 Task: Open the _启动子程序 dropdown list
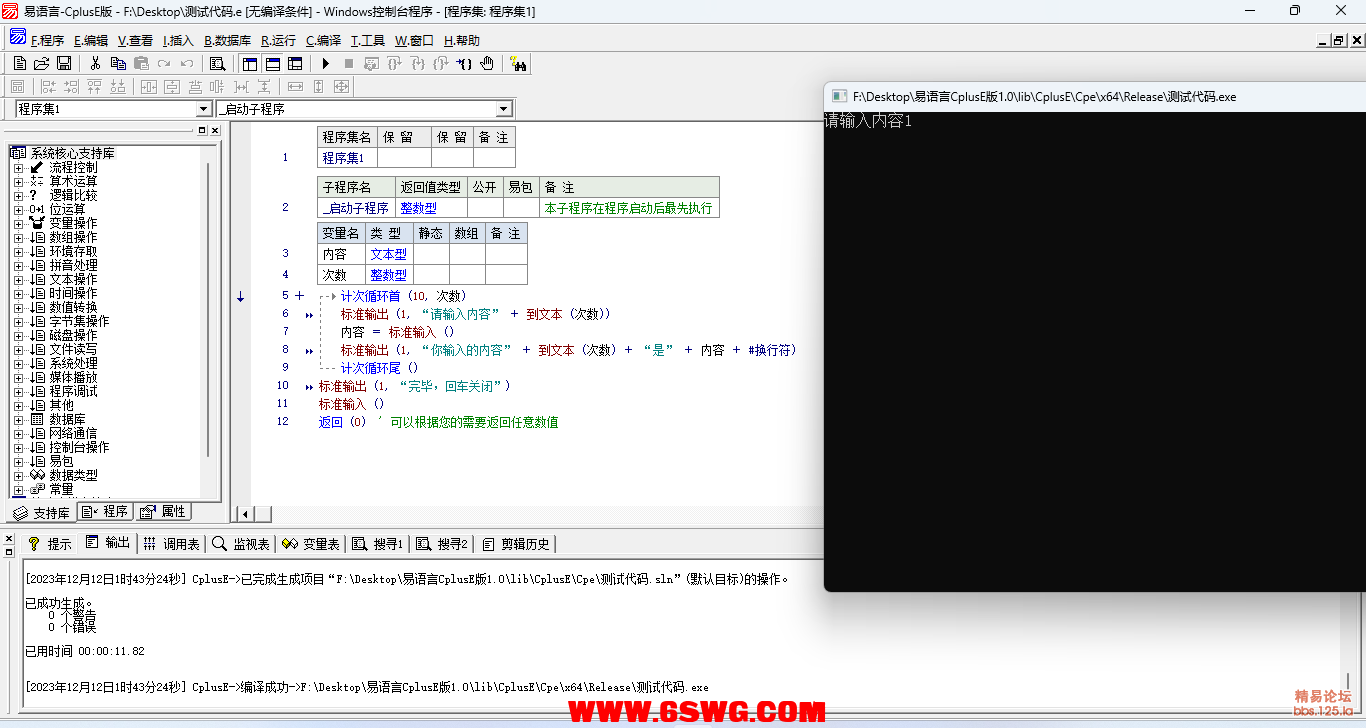point(504,109)
